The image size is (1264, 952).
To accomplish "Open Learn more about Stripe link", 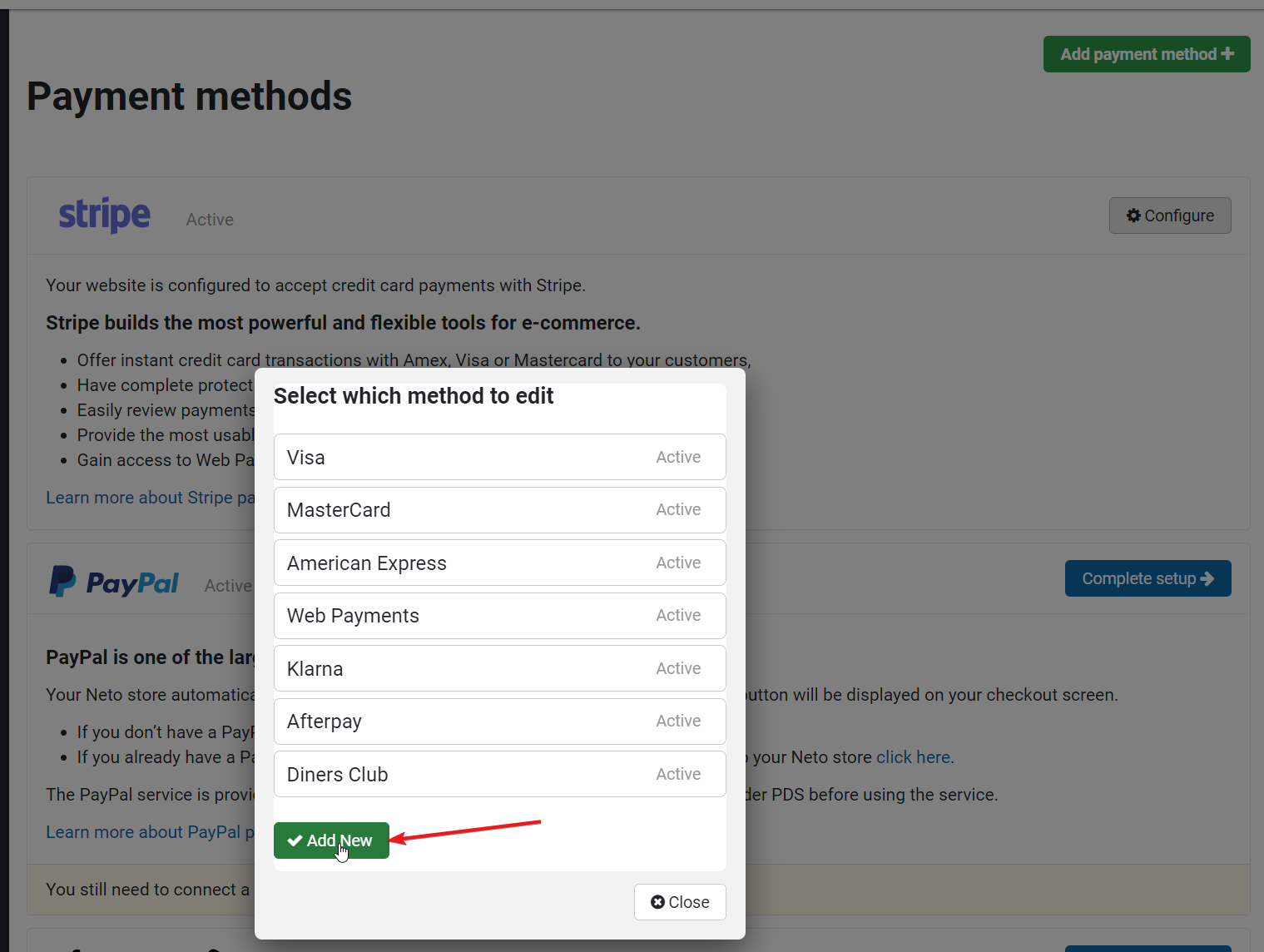I will [x=150, y=498].
